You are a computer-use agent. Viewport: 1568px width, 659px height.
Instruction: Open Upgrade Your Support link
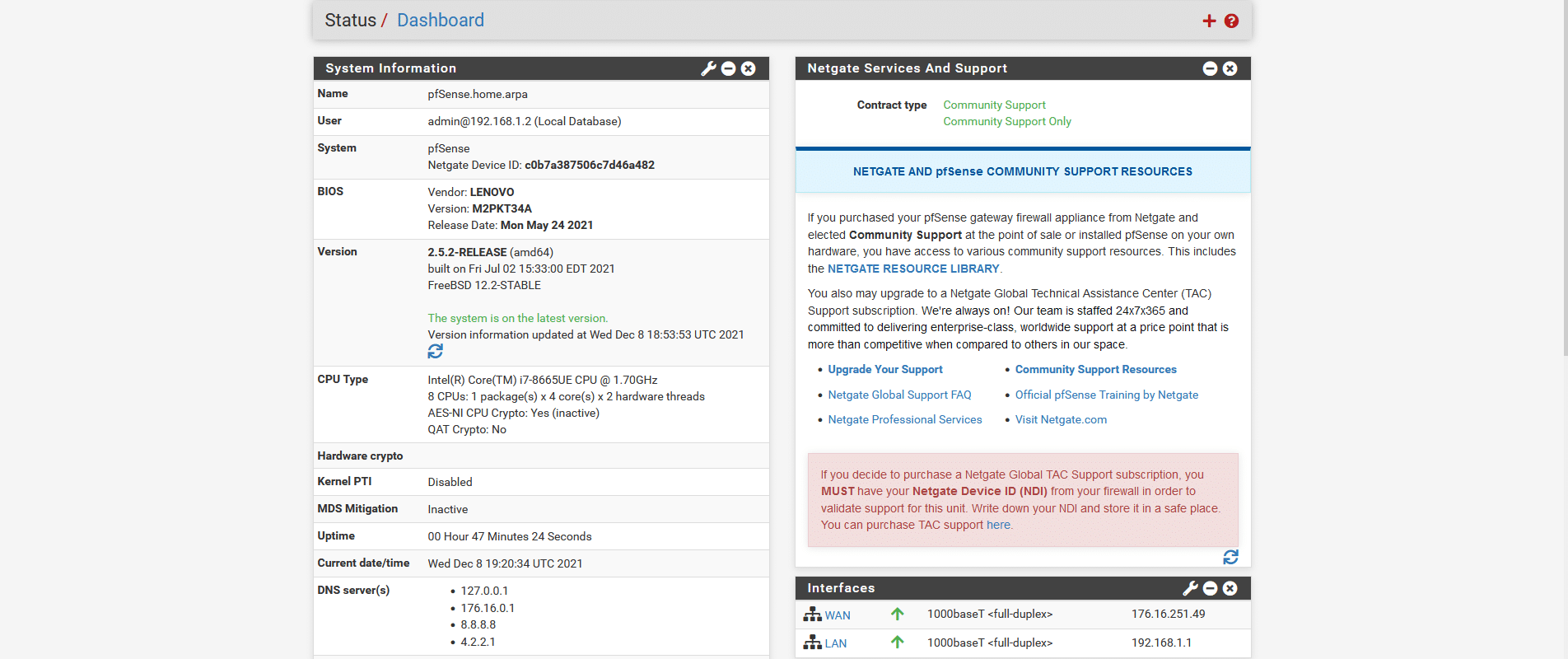pos(885,370)
